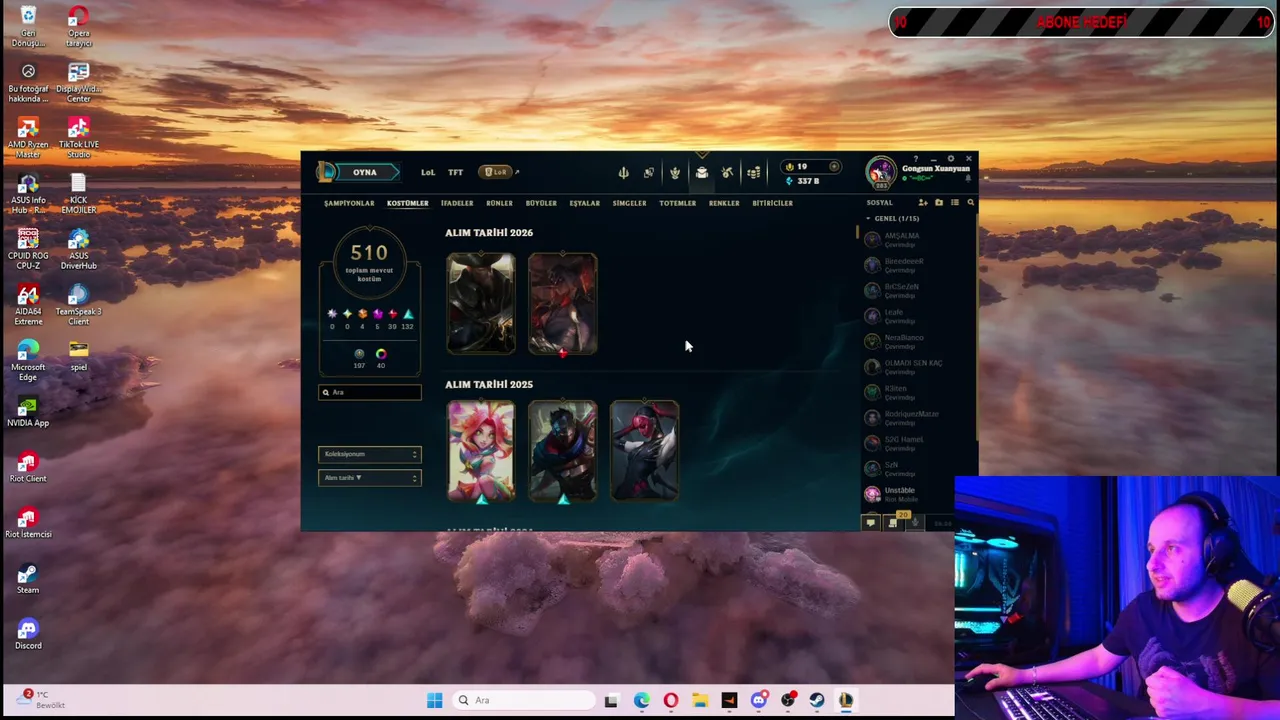Click search friends magnifier icon
This screenshot has width=1280, height=720.
click(x=970, y=203)
